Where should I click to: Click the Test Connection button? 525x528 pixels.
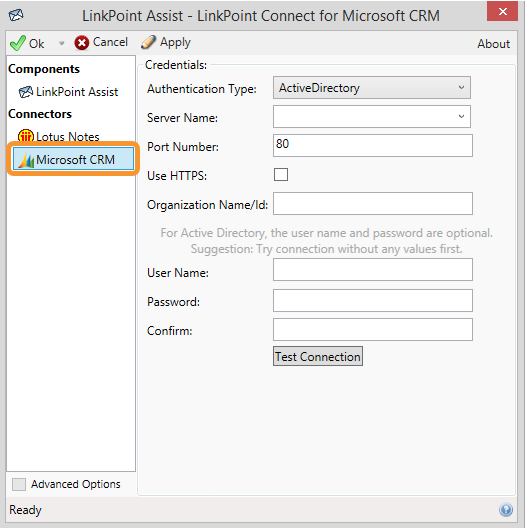(318, 356)
